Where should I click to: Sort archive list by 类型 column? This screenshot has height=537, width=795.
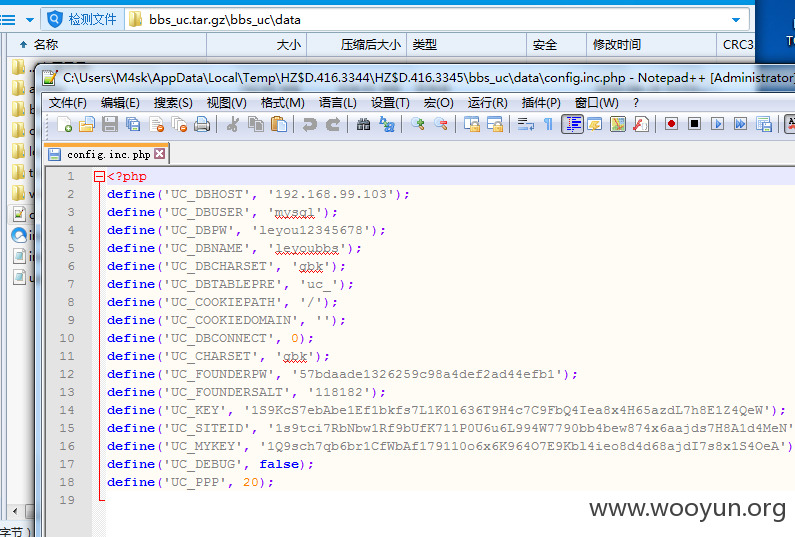click(x=466, y=45)
